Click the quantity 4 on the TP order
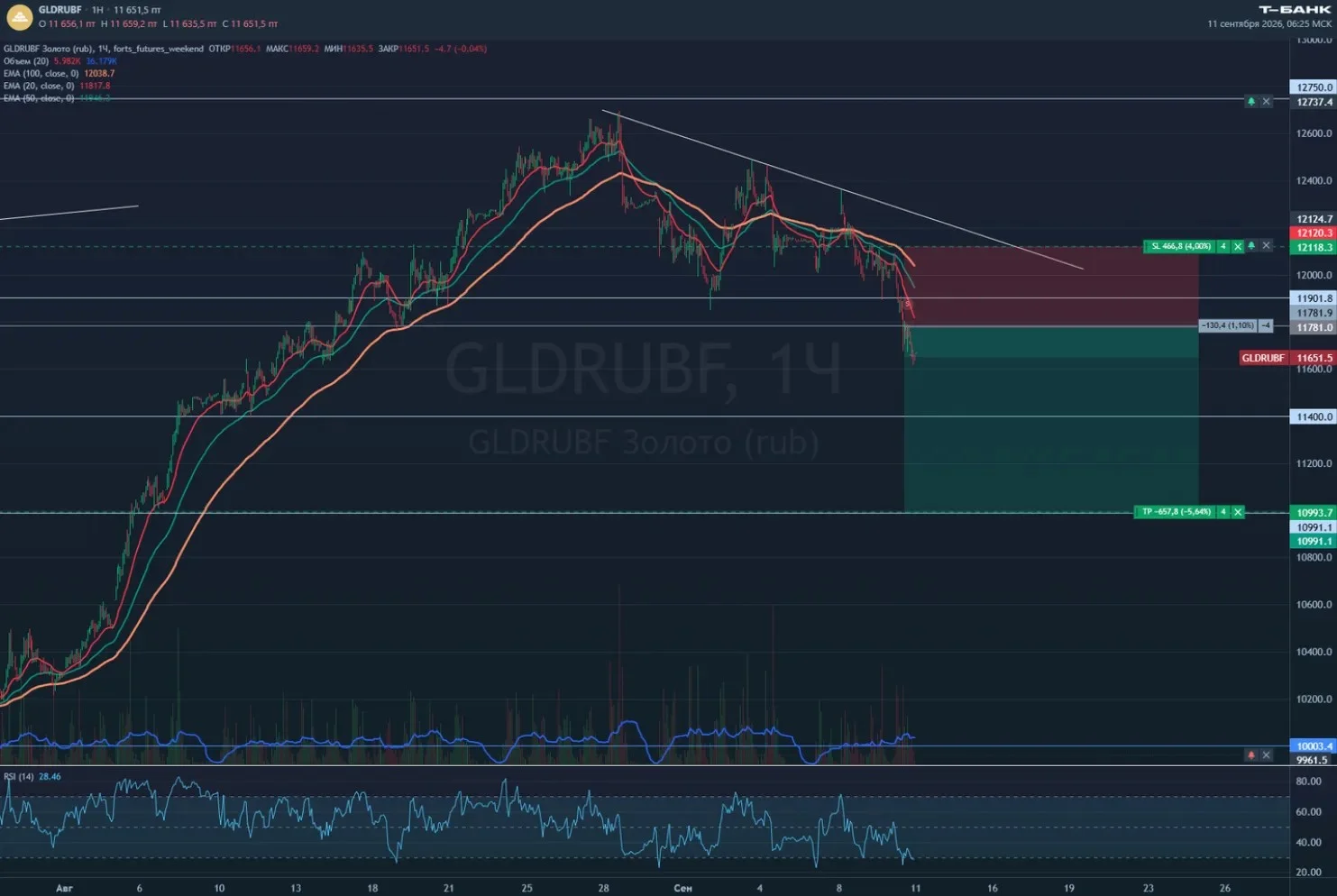The width and height of the screenshot is (1337, 896). 1223,512
